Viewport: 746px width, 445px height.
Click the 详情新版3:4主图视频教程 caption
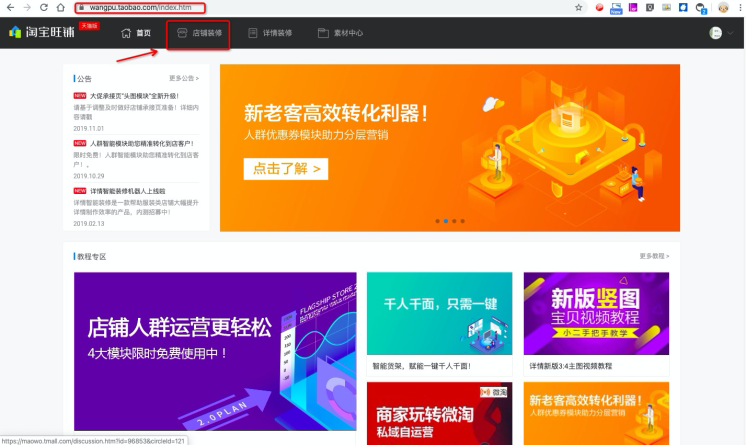570,366
